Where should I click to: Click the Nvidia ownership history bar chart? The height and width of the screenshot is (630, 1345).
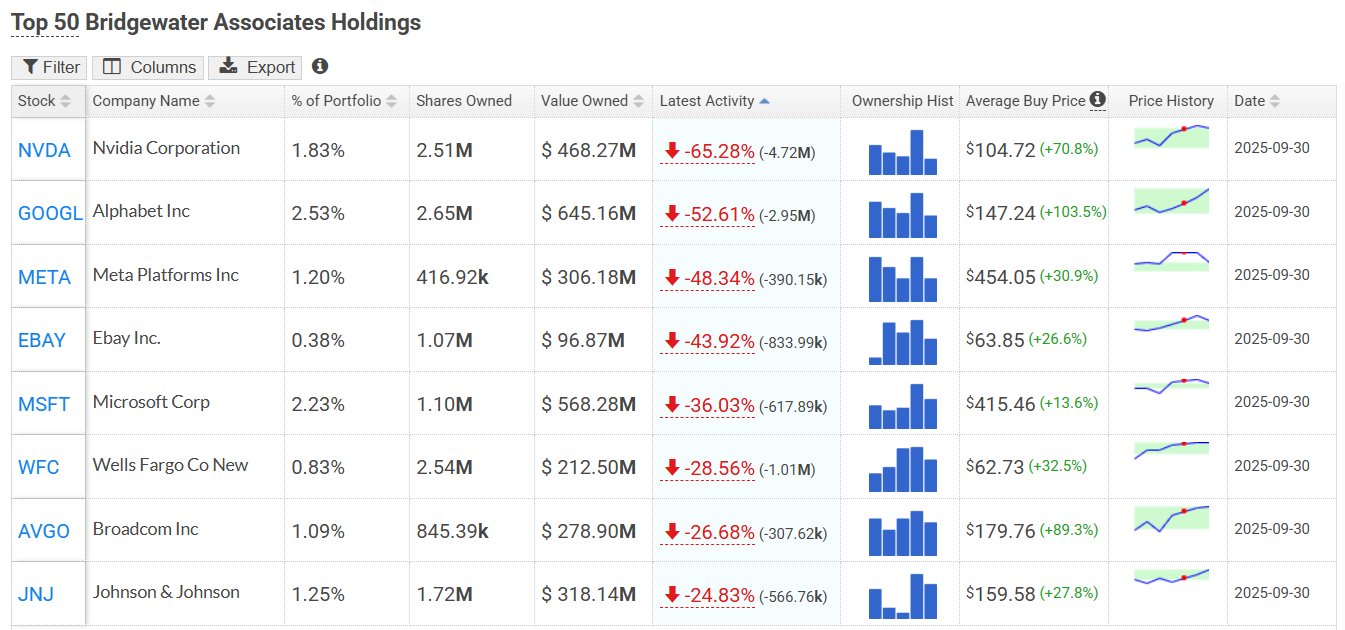click(x=902, y=152)
